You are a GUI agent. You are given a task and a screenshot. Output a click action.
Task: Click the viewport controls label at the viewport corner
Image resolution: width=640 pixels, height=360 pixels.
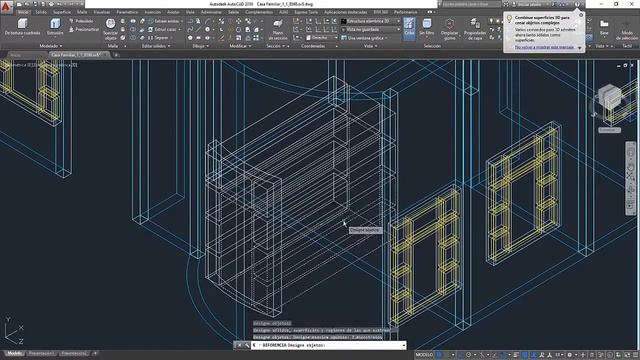(x=39, y=64)
